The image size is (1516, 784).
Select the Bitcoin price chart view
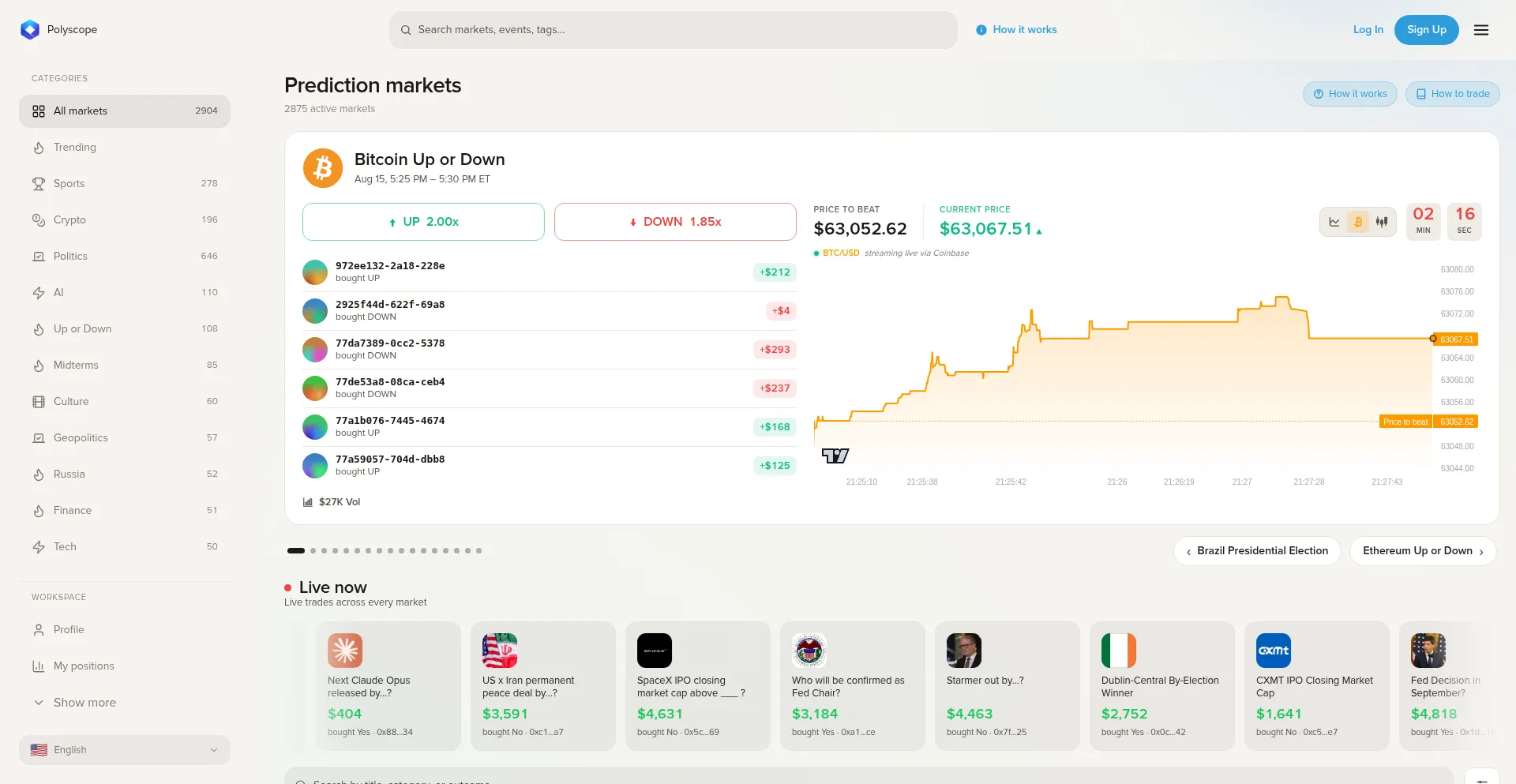click(x=1358, y=222)
